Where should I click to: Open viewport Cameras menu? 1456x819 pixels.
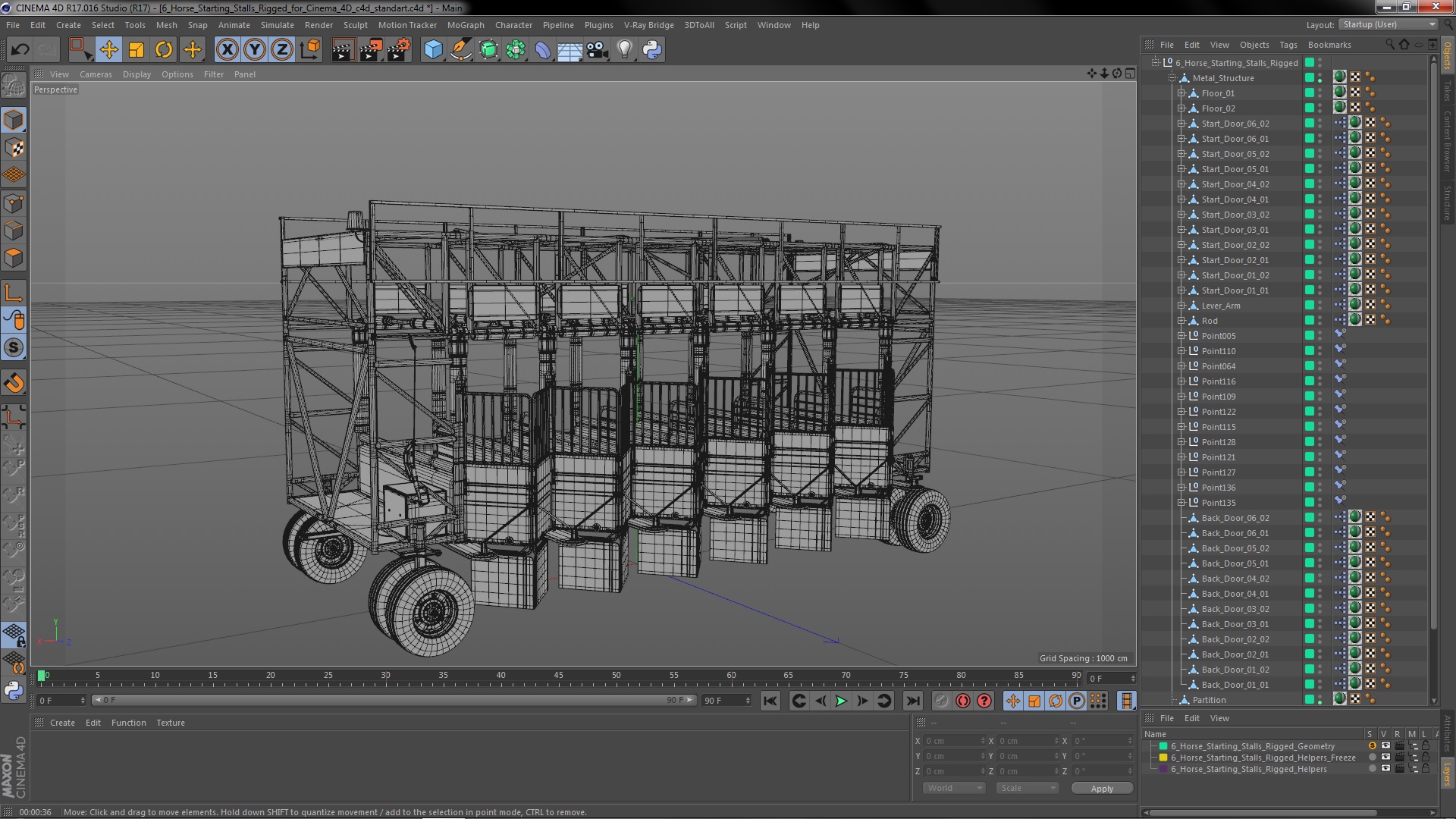[96, 74]
